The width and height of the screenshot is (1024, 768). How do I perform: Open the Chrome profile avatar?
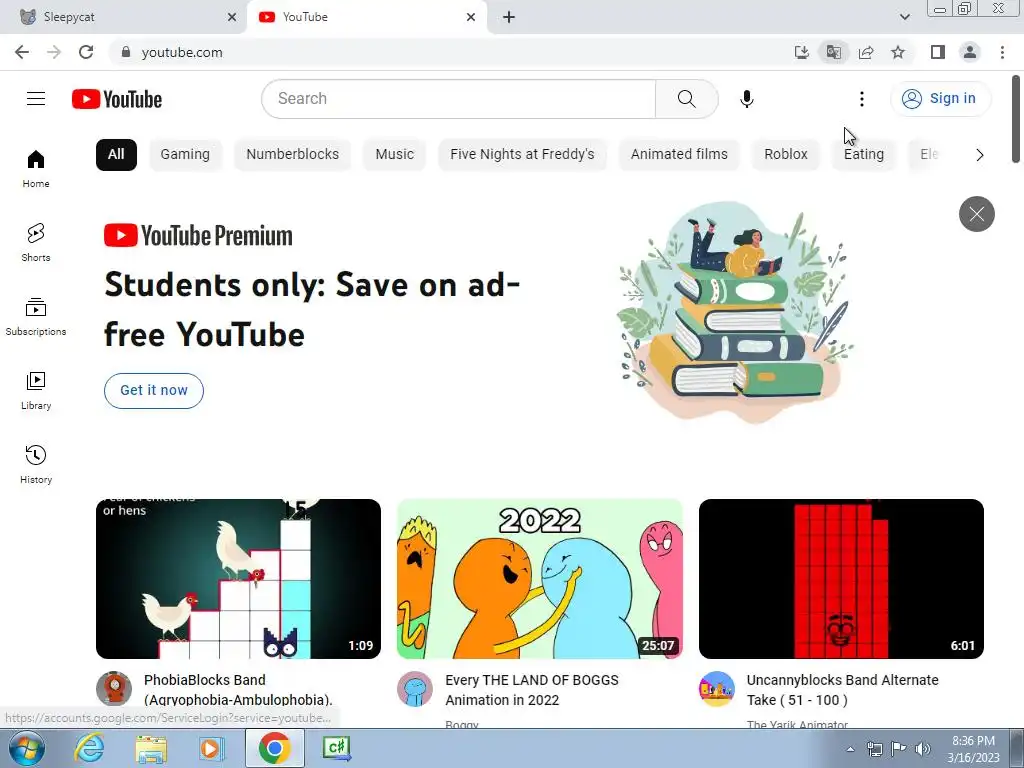(x=970, y=52)
